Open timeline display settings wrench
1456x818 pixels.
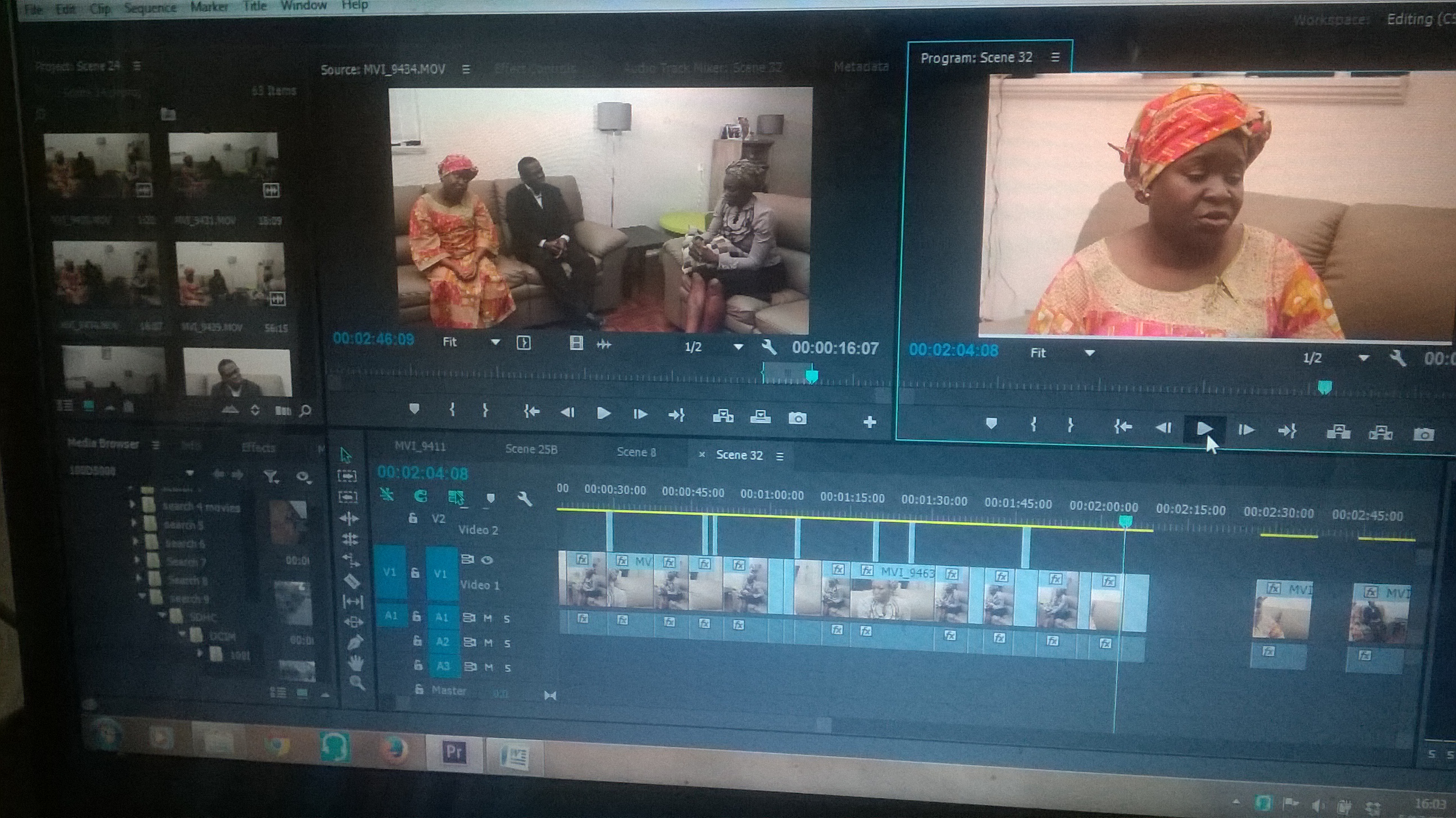point(524,498)
